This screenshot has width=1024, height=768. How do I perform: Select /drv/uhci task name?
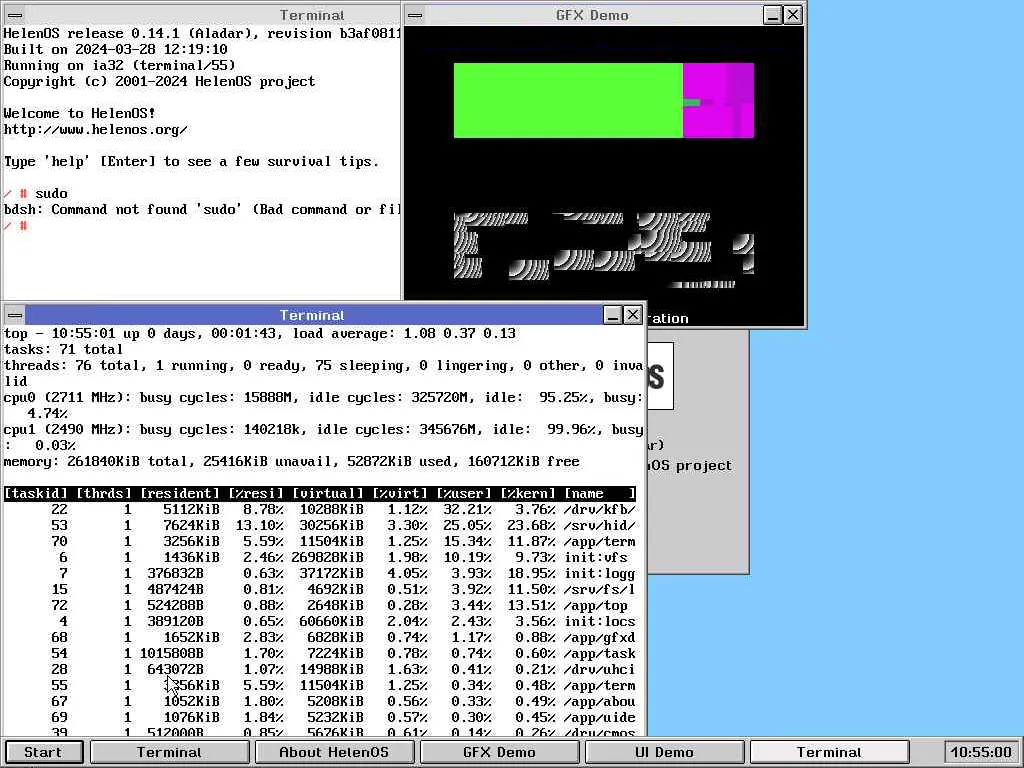click(x=600, y=669)
